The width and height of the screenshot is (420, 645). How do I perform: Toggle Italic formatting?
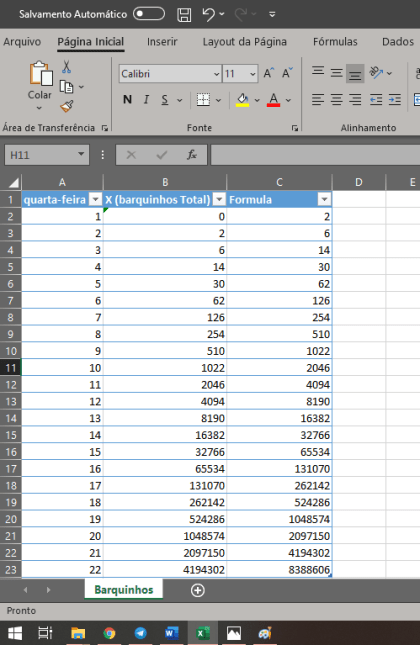click(146, 100)
